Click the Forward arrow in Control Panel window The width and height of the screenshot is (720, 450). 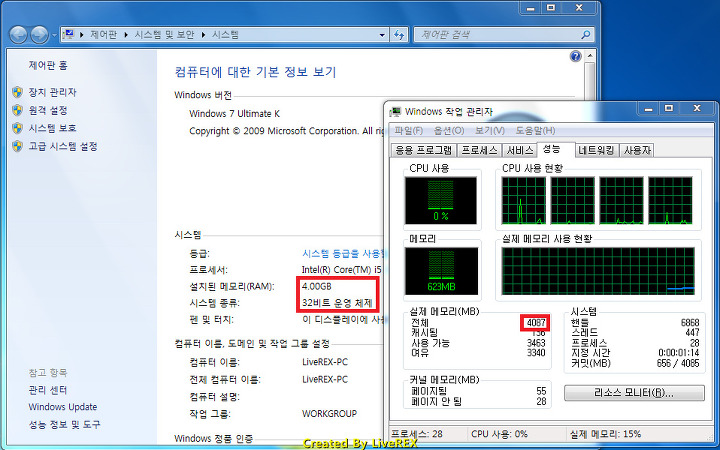click(x=39, y=35)
